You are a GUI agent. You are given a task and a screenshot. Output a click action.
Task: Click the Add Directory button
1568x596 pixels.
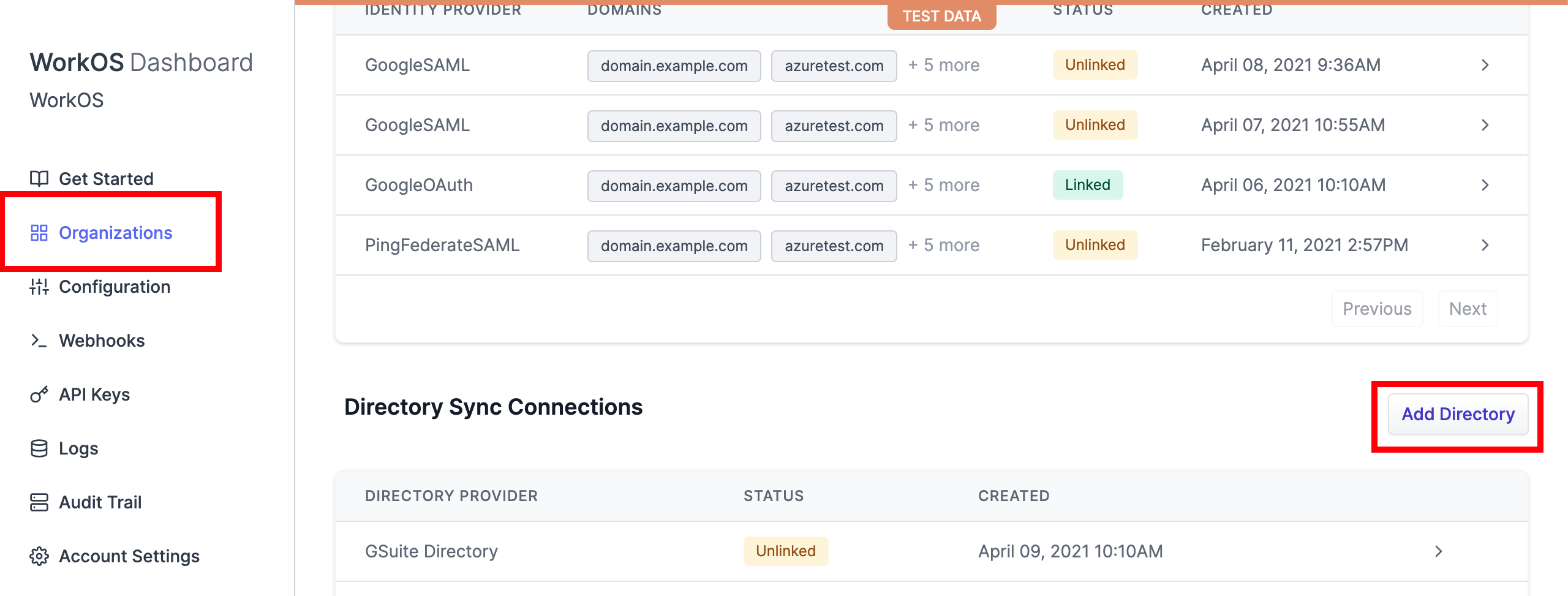tap(1458, 414)
